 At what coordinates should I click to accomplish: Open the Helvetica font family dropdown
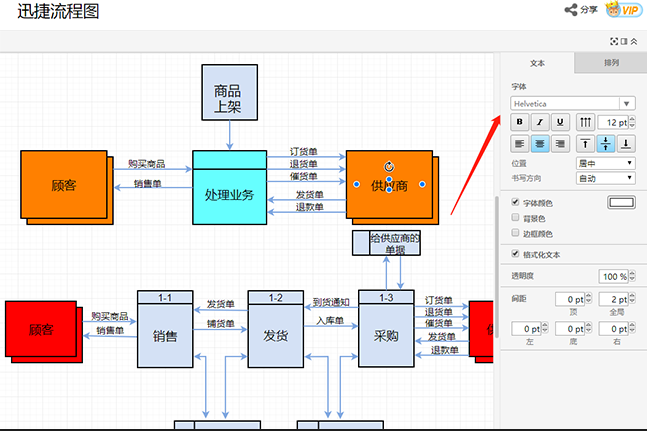[x=573, y=104]
